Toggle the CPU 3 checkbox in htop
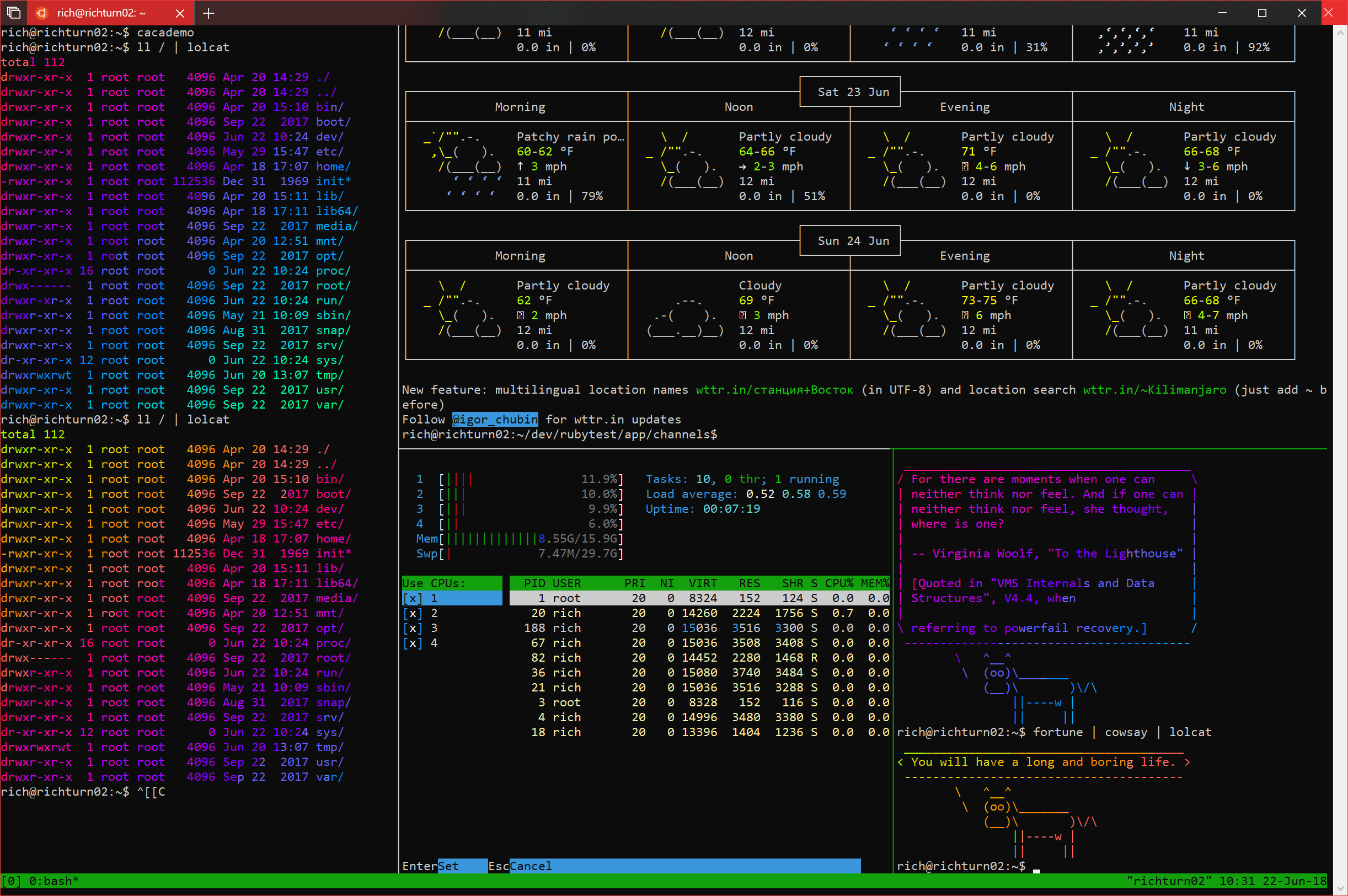Image resolution: width=1348 pixels, height=896 pixels. [x=413, y=627]
